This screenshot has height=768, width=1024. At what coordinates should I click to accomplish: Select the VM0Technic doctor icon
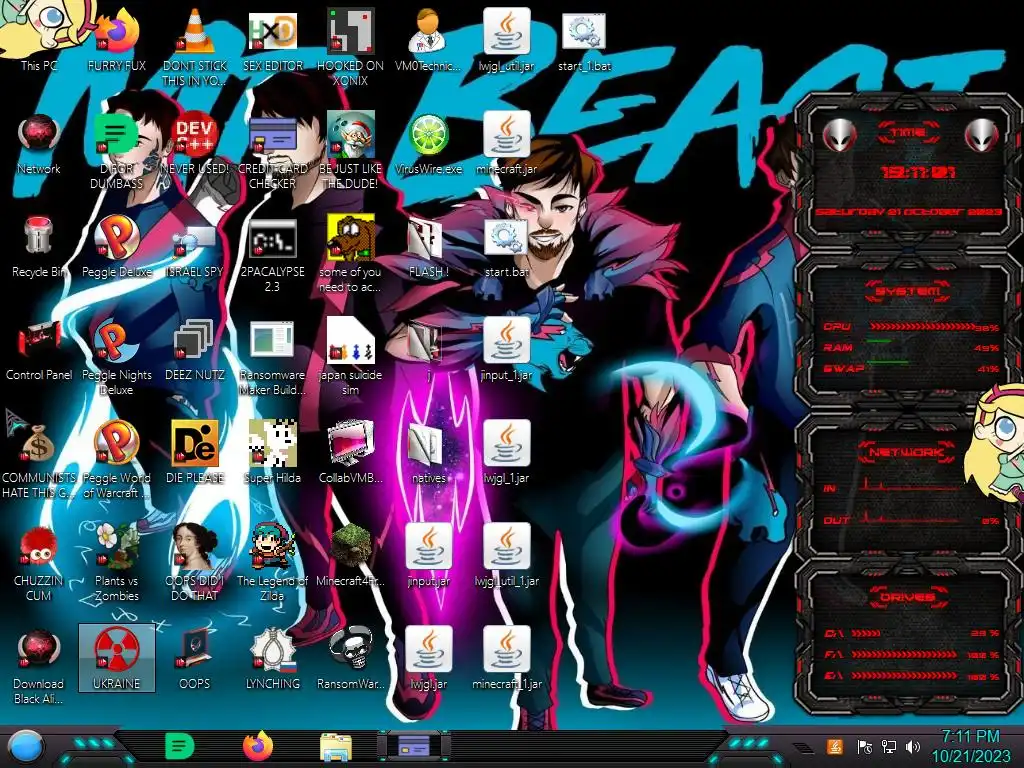click(428, 39)
